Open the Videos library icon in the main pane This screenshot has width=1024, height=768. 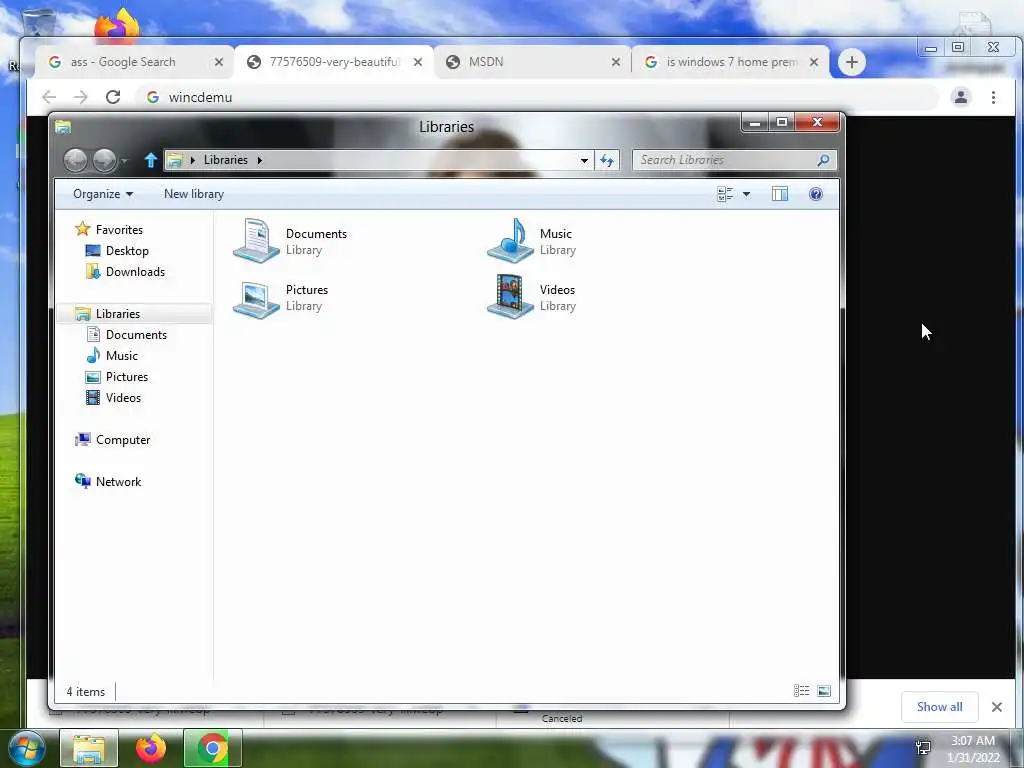pos(510,297)
